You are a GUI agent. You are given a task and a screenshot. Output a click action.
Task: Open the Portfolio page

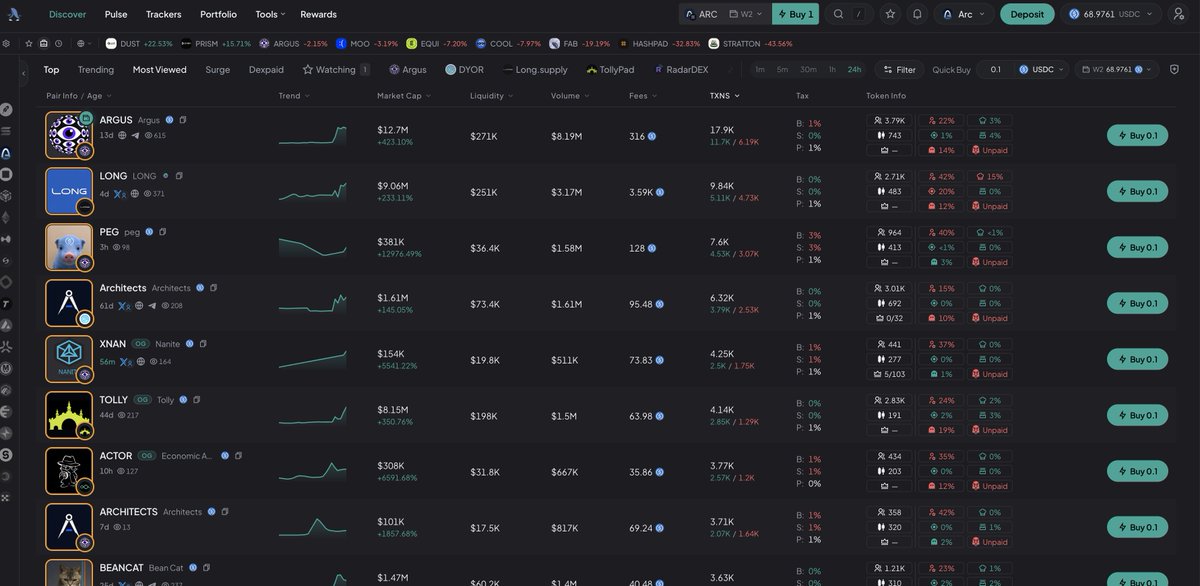coord(218,14)
